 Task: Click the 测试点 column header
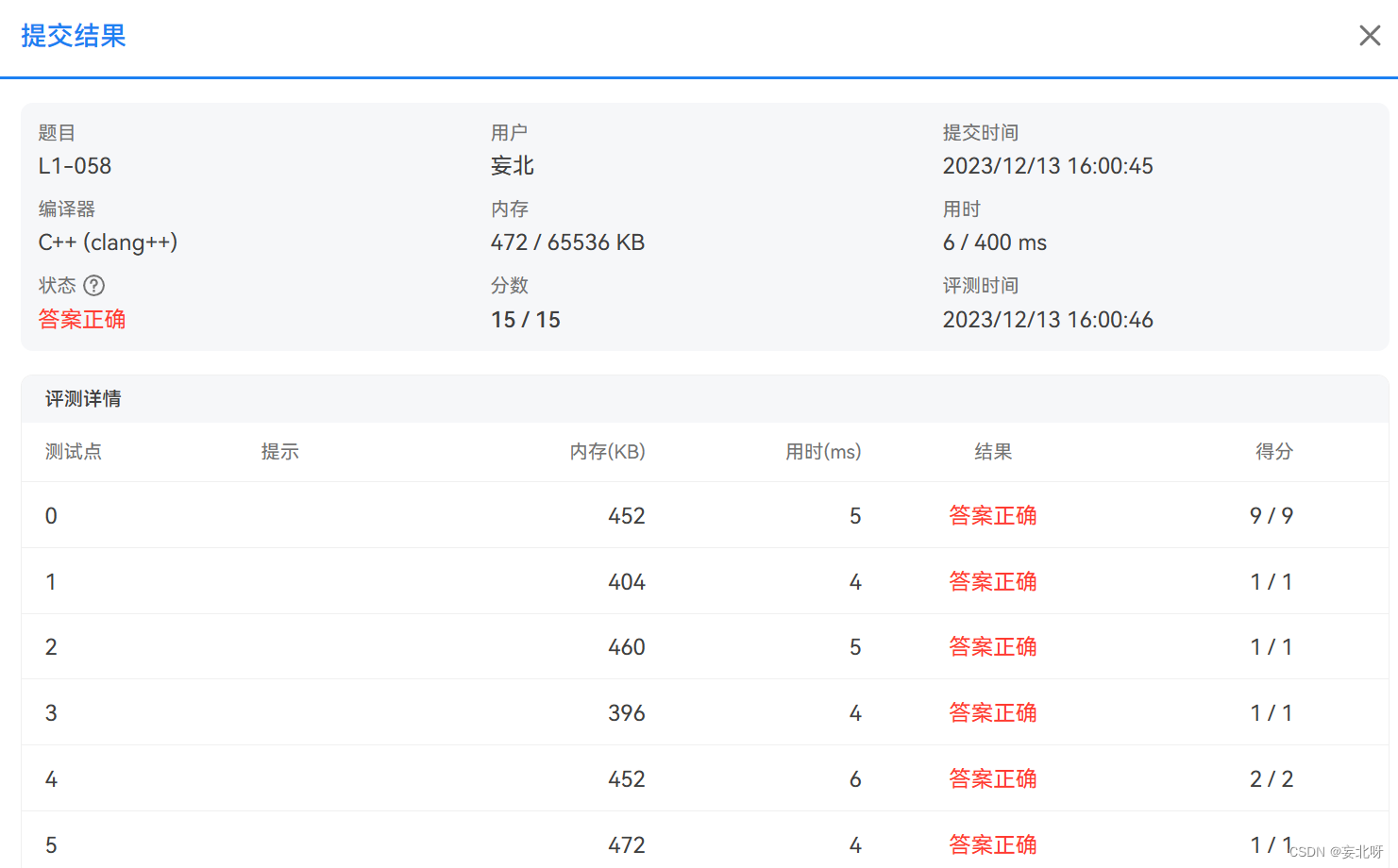coord(74,452)
